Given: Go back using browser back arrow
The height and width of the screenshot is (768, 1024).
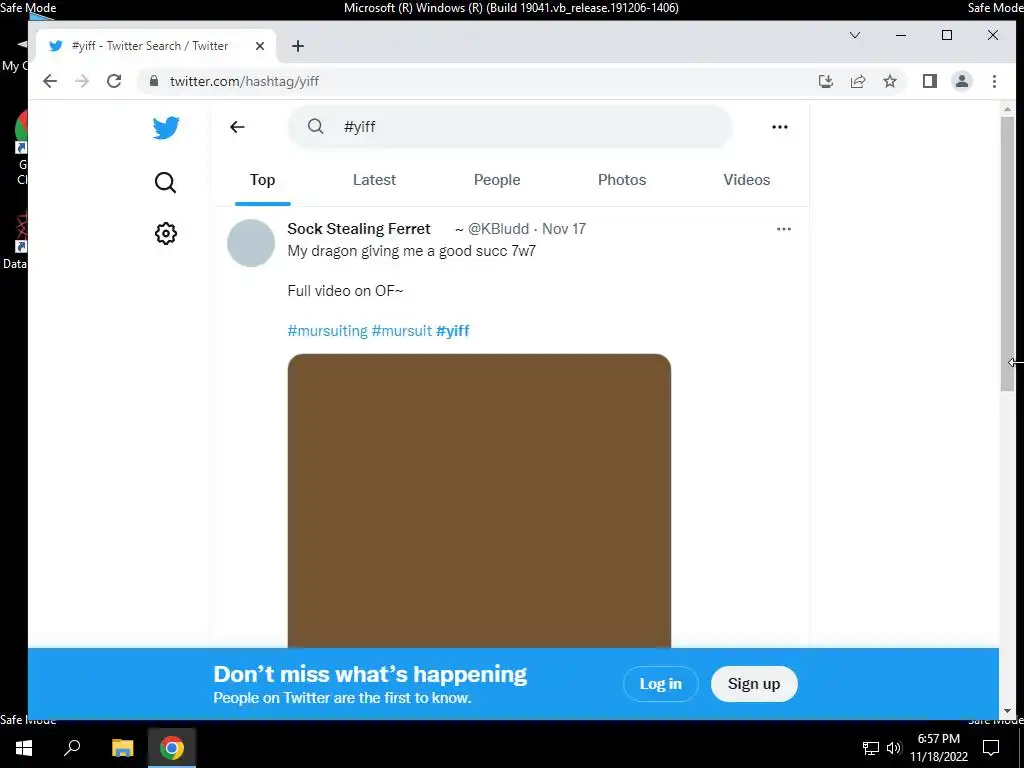Looking at the screenshot, I should [x=50, y=81].
